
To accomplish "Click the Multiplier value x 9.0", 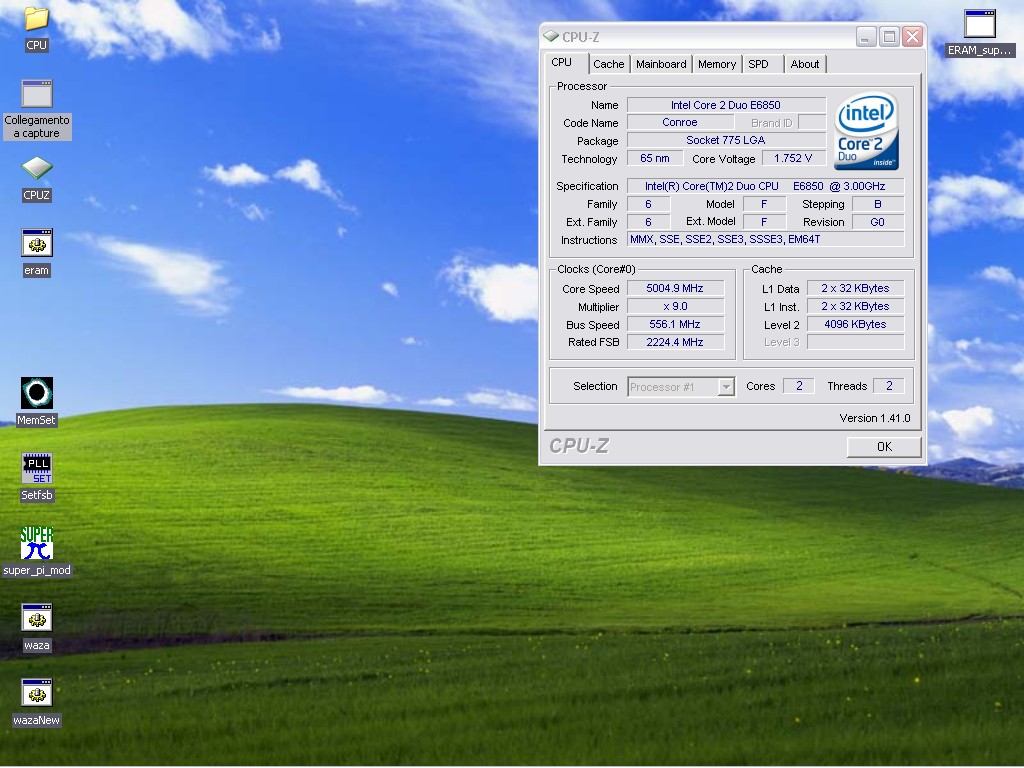I will click(675, 306).
